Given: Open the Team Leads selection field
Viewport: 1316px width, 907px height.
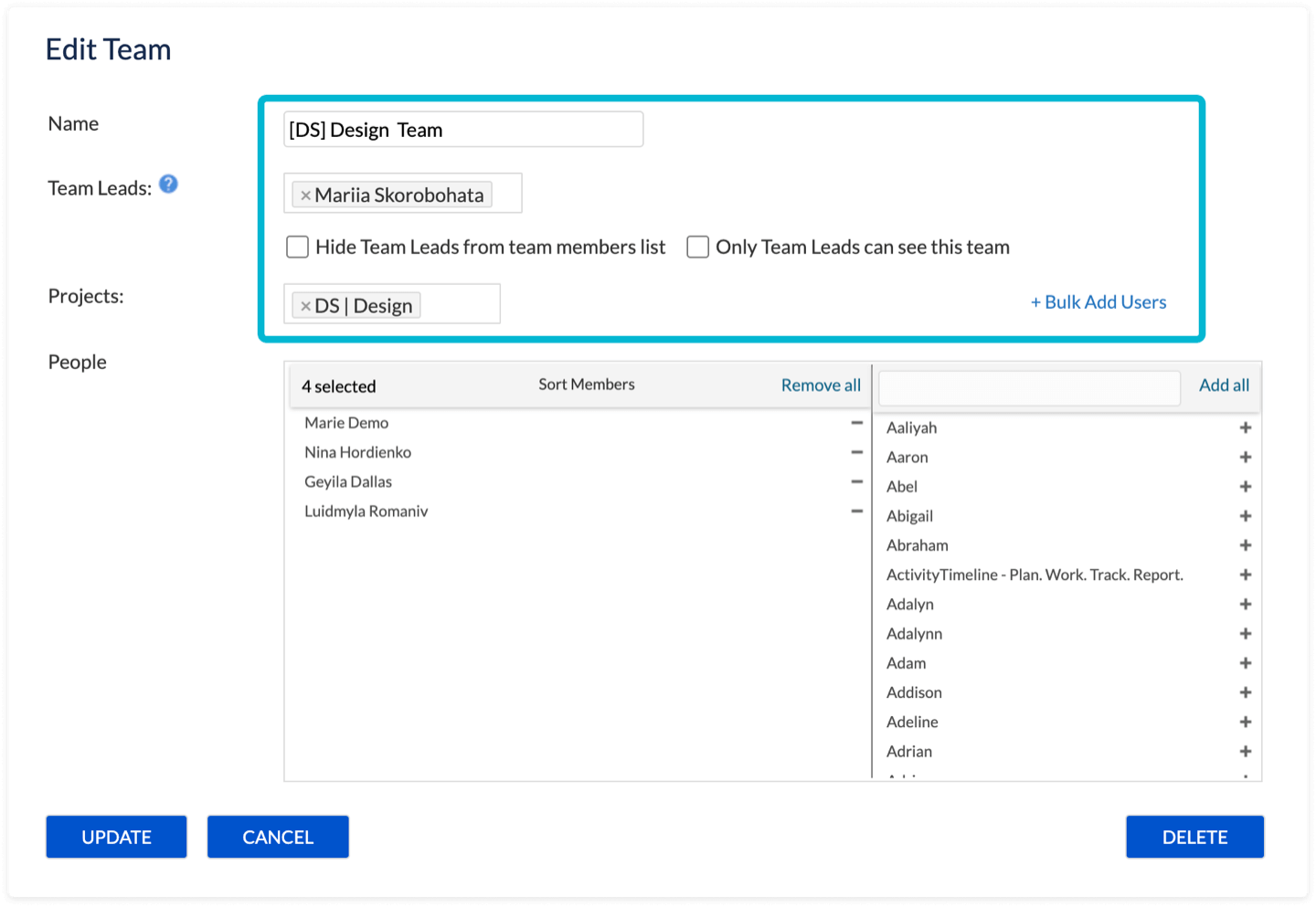Looking at the screenshot, I should tap(505, 194).
